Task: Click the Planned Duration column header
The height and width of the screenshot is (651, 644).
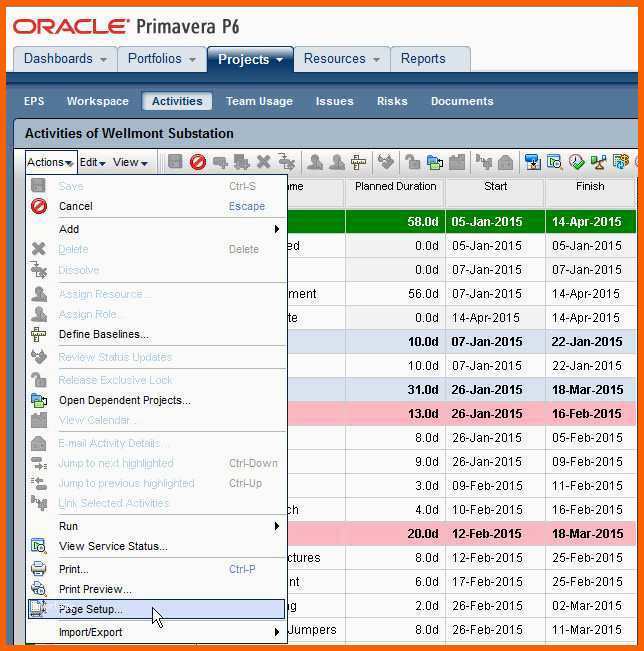Action: click(x=395, y=192)
